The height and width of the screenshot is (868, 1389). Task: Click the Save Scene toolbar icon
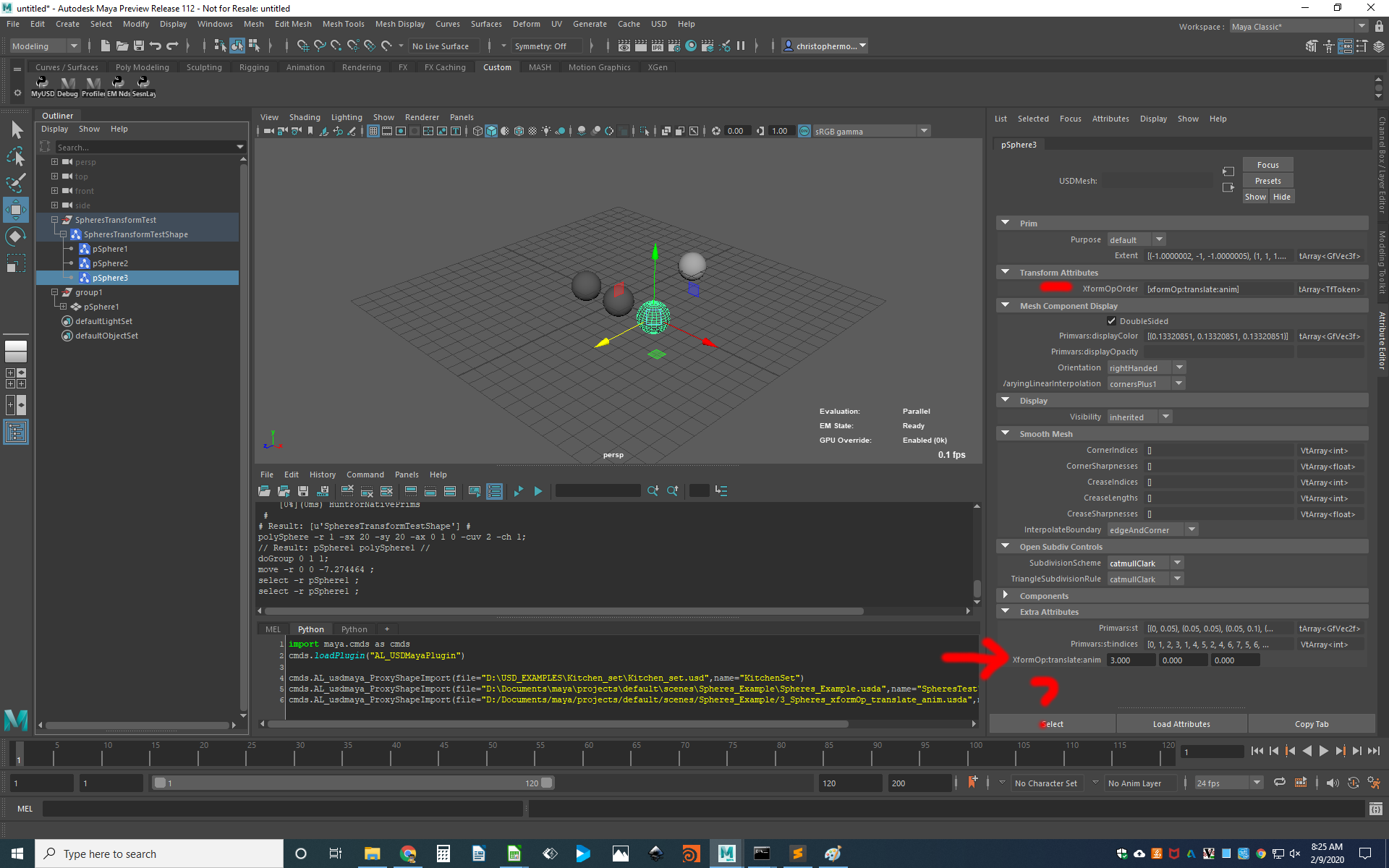point(139,46)
